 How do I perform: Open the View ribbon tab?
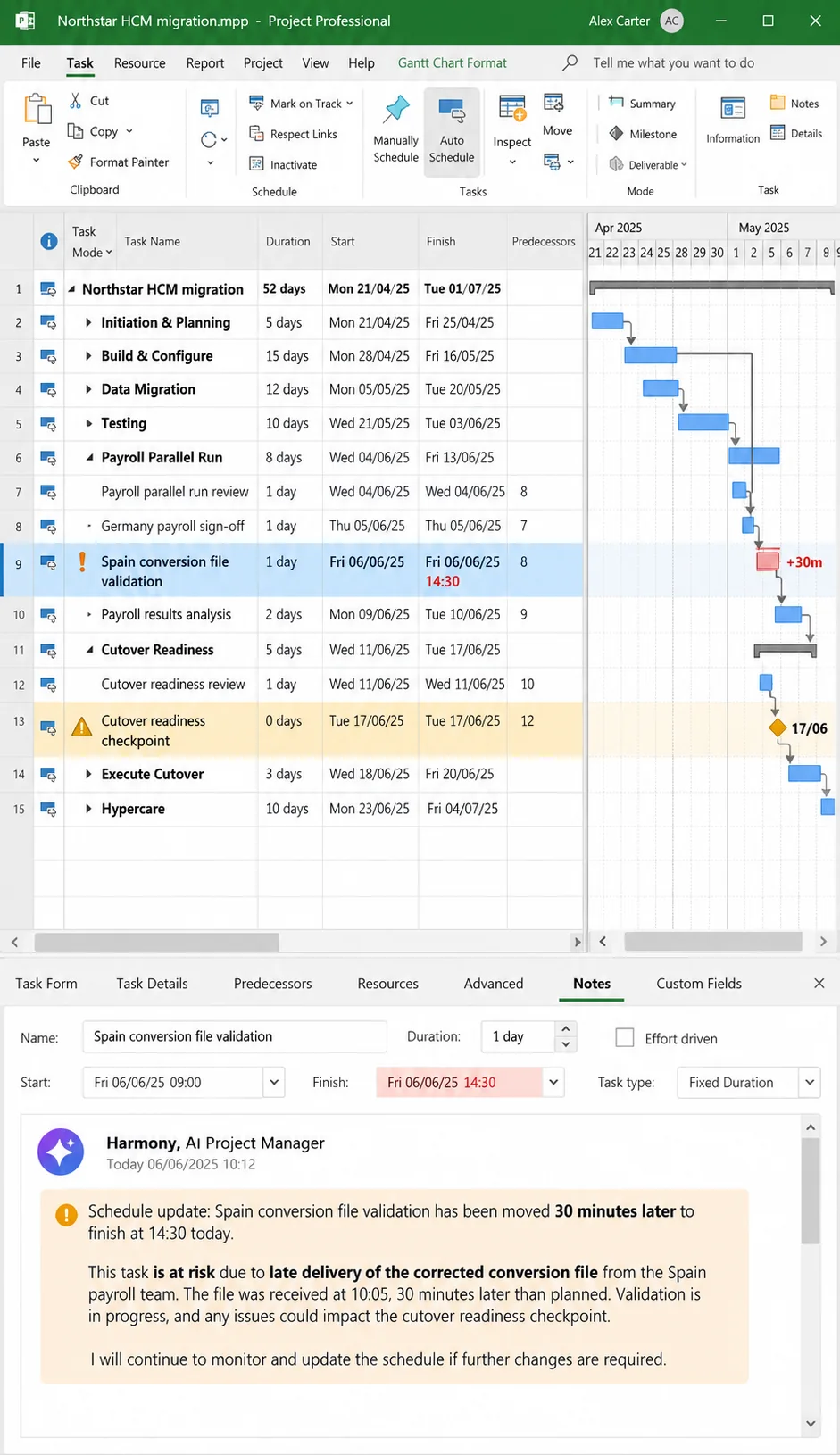315,62
